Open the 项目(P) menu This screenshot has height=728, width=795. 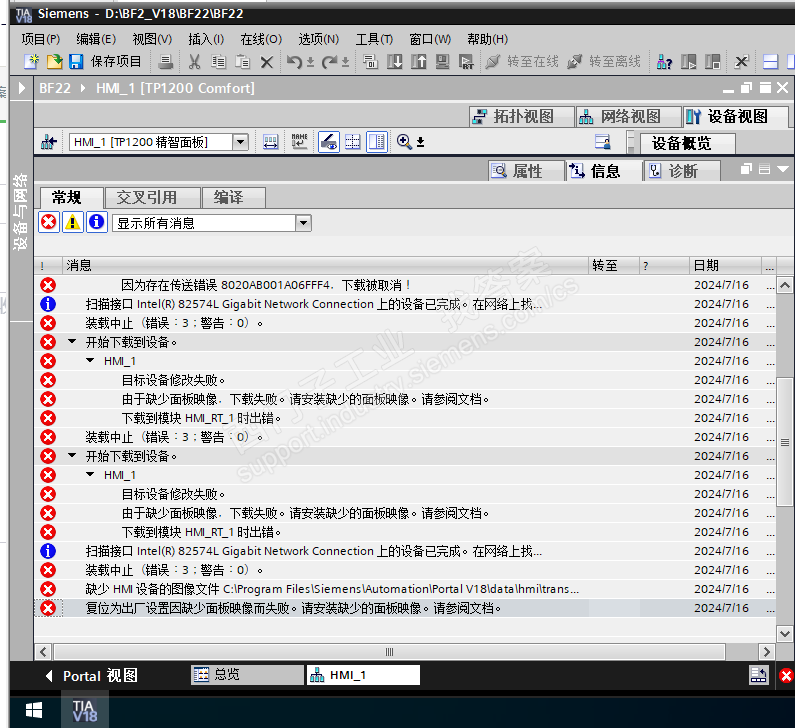pyautogui.click(x=41, y=39)
